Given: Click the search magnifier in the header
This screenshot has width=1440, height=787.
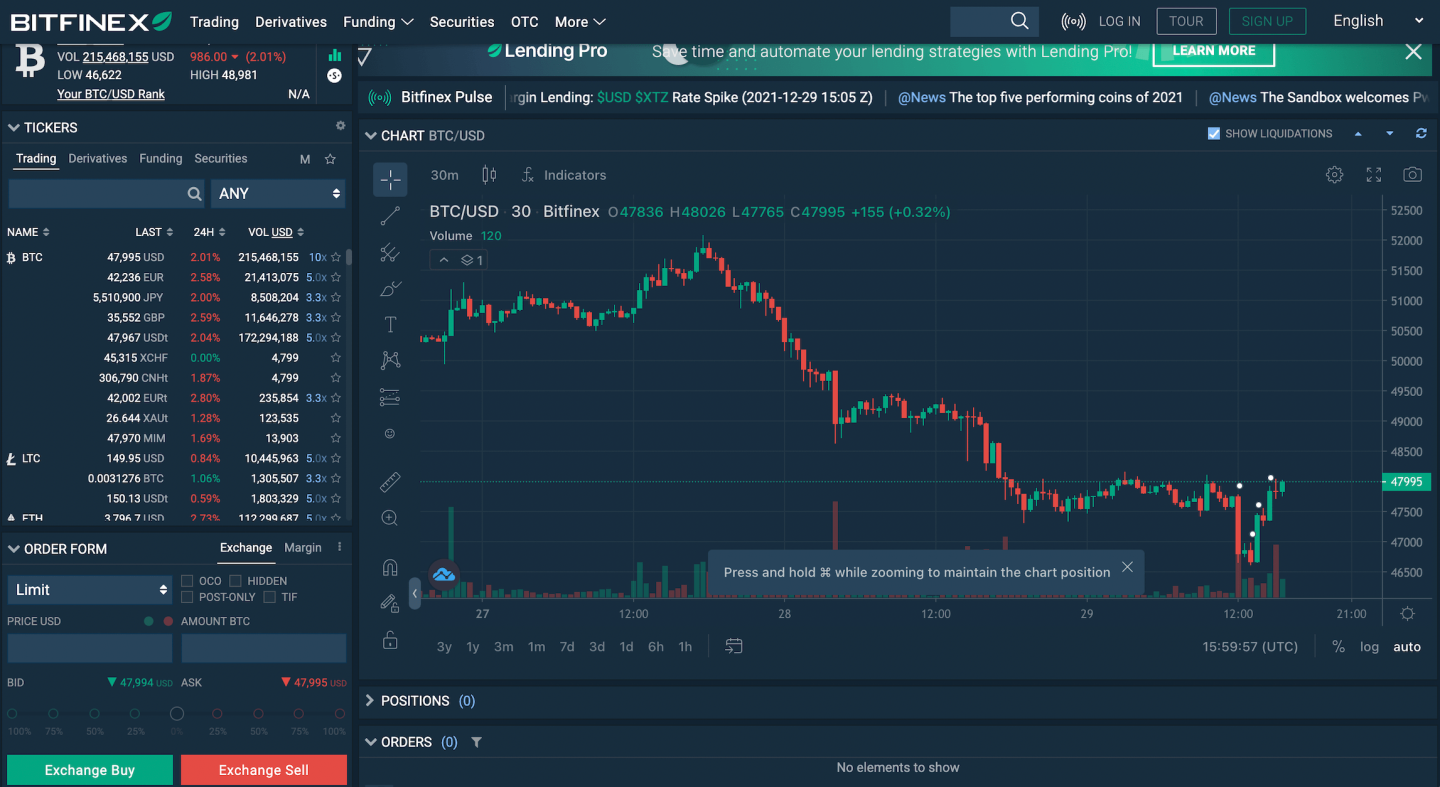Looking at the screenshot, I should pos(1019,21).
